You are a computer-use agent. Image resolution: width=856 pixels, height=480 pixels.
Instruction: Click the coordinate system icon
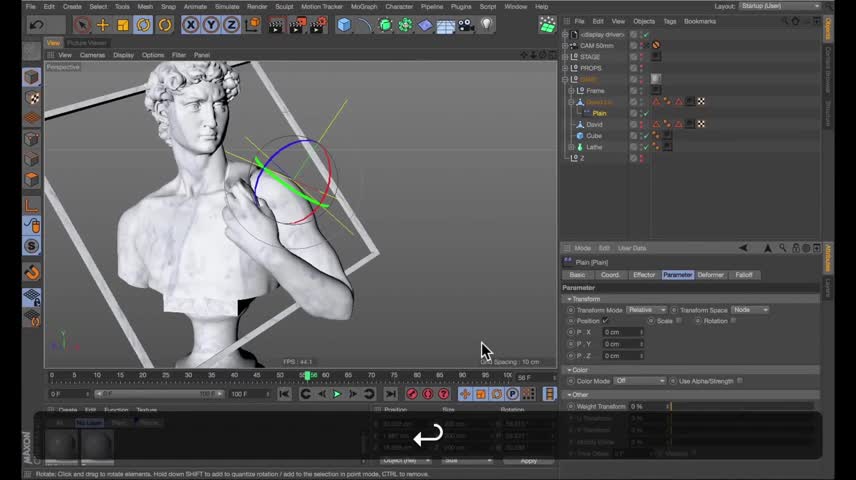(x=252, y=25)
